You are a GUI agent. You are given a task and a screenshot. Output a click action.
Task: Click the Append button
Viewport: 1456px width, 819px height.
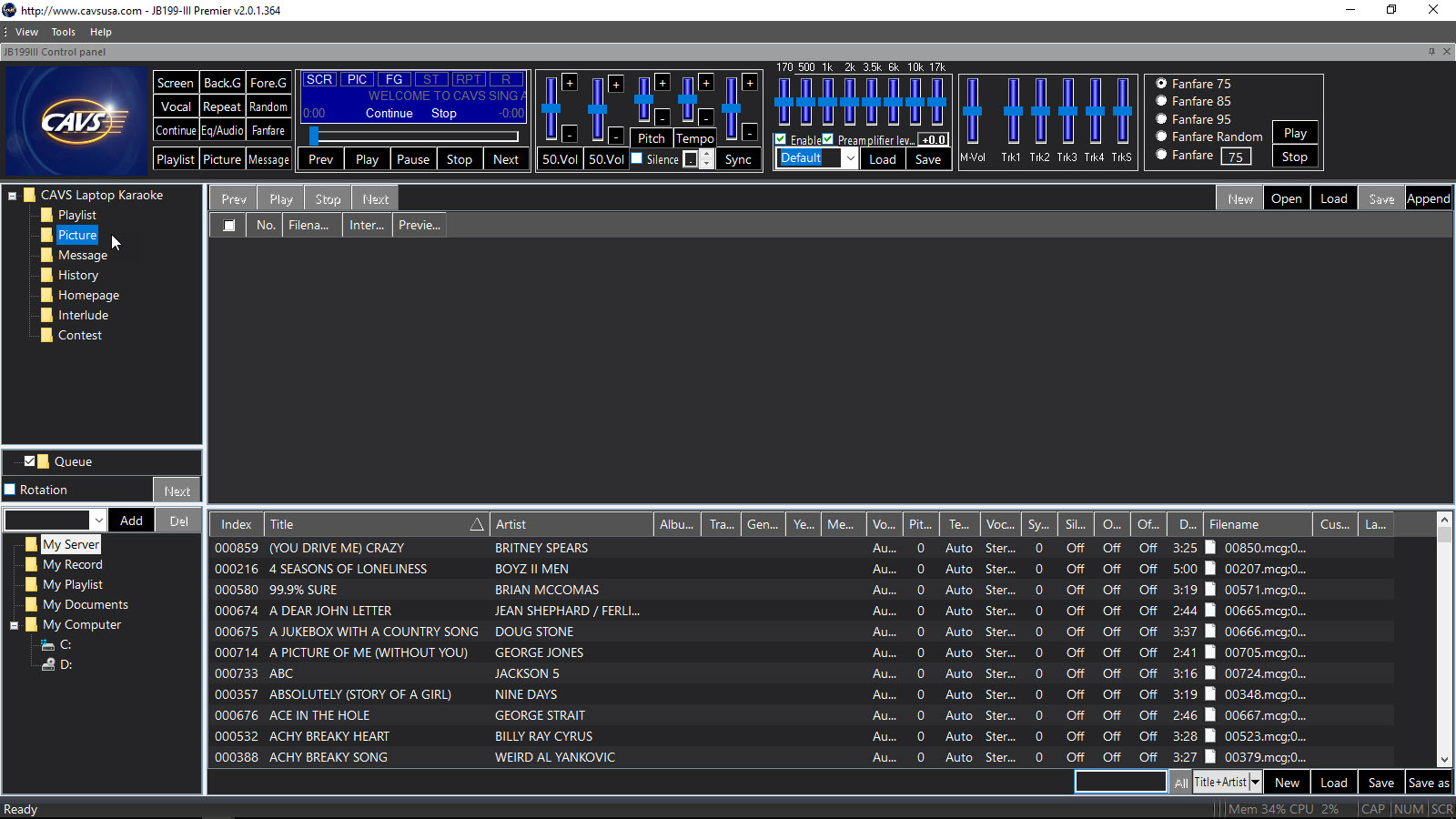[x=1428, y=198]
